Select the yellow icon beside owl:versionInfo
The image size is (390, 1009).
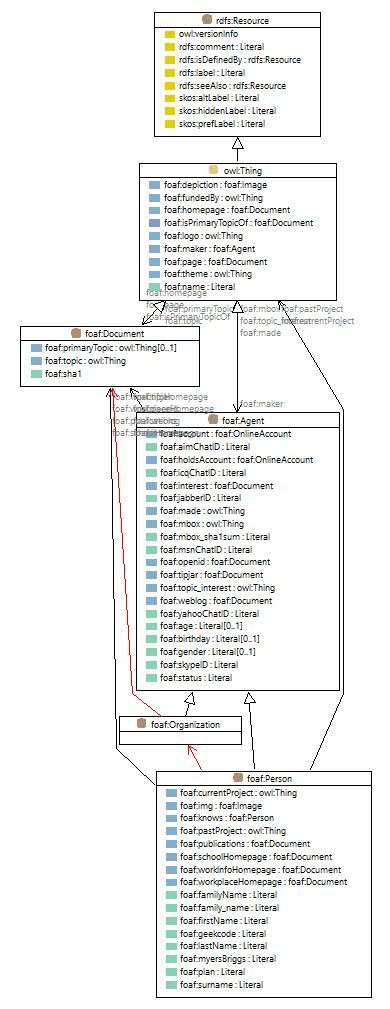pyautogui.click(x=170, y=34)
